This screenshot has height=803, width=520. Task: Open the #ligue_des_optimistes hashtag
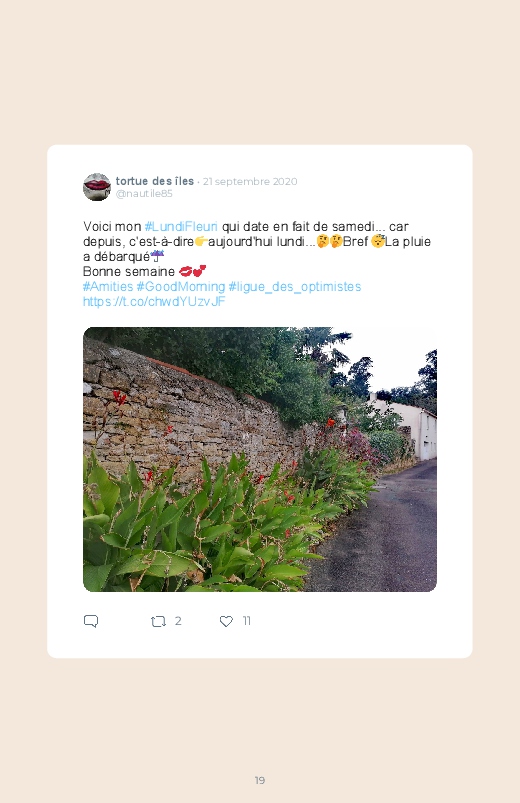tap(295, 286)
